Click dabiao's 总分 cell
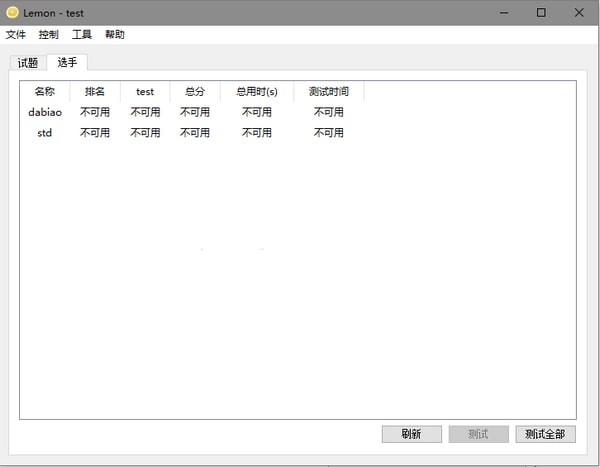 tap(195, 112)
